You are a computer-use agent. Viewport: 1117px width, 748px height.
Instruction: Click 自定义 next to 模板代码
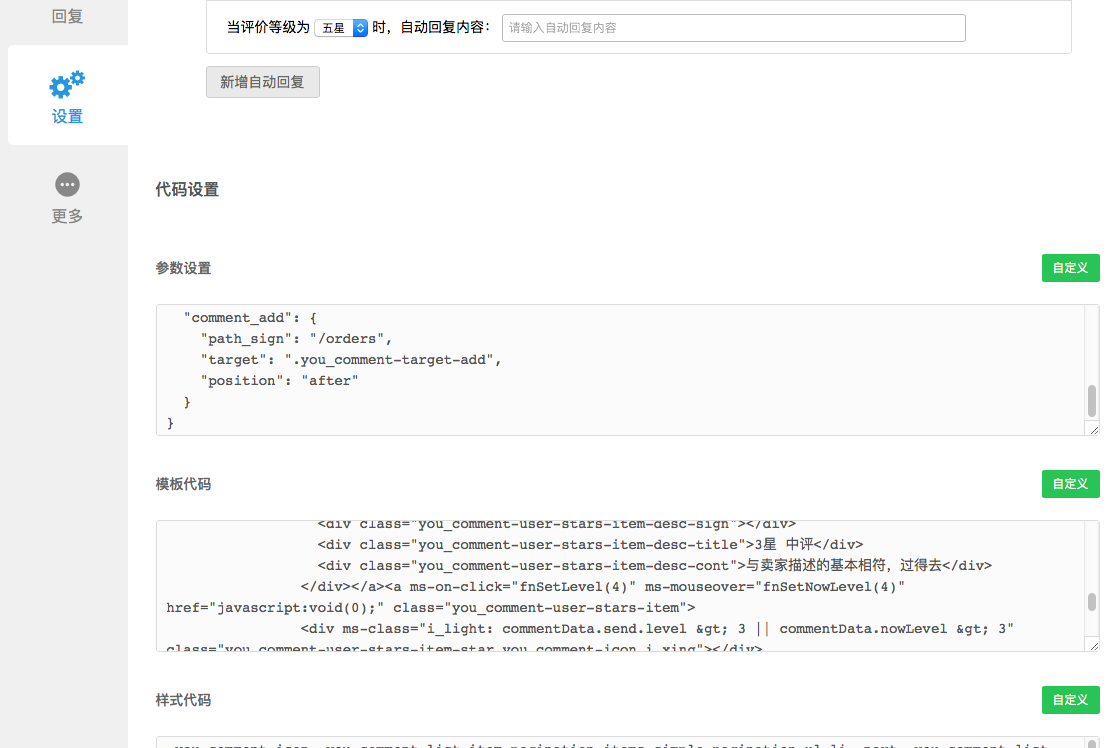1070,484
